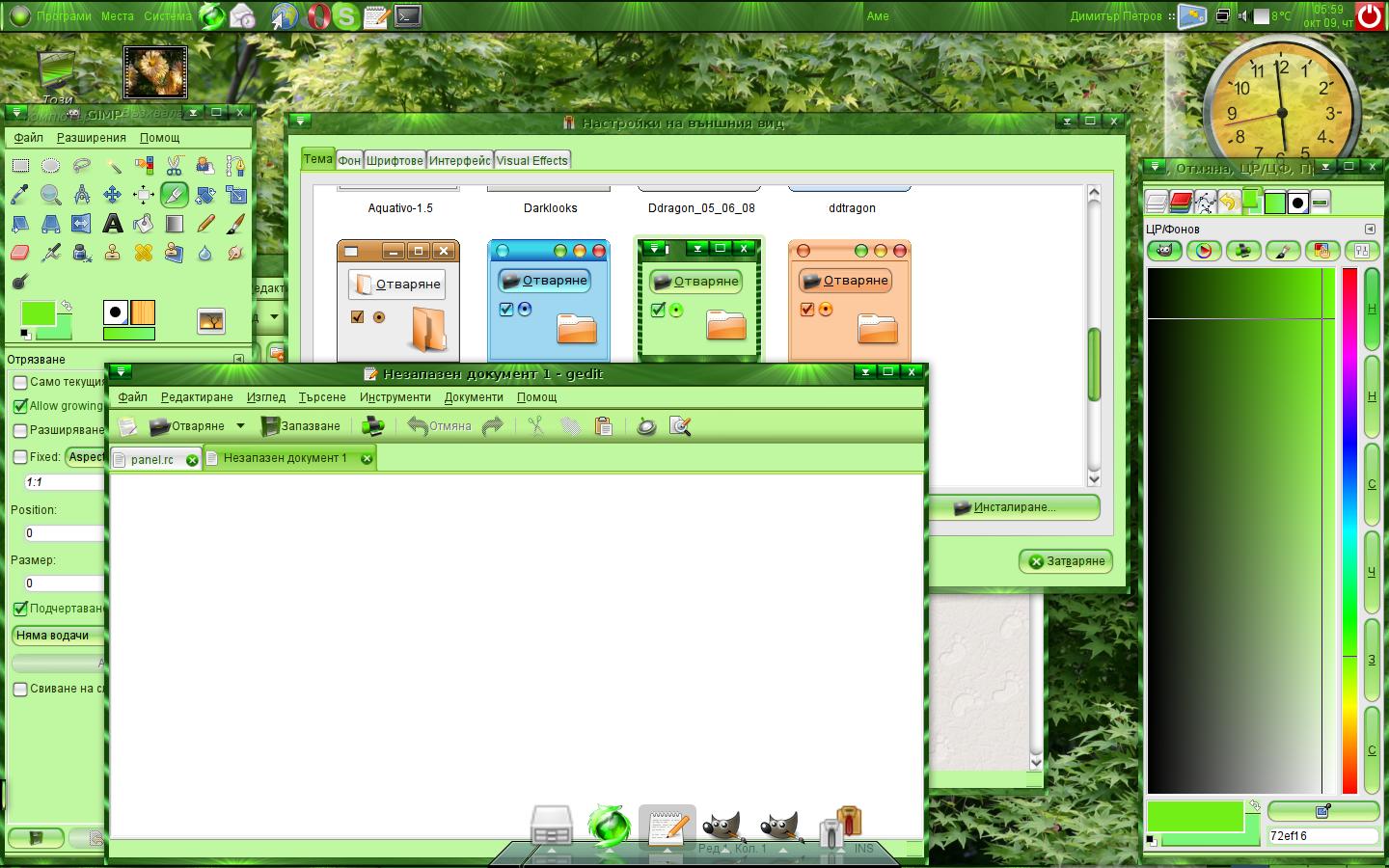
Task: Open the Настройки window menu in title bar
Action: (301, 122)
